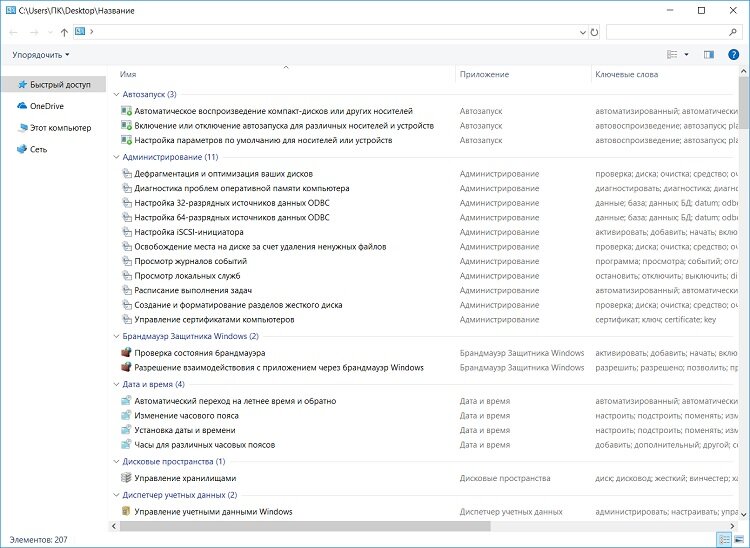Open the view options dropdown arrow
750x548 pixels.
point(686,55)
